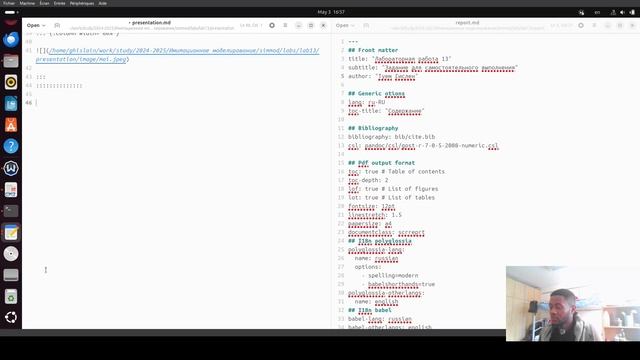Click the 'author:' line in report.md
640x360 pixels.
click(x=383, y=76)
